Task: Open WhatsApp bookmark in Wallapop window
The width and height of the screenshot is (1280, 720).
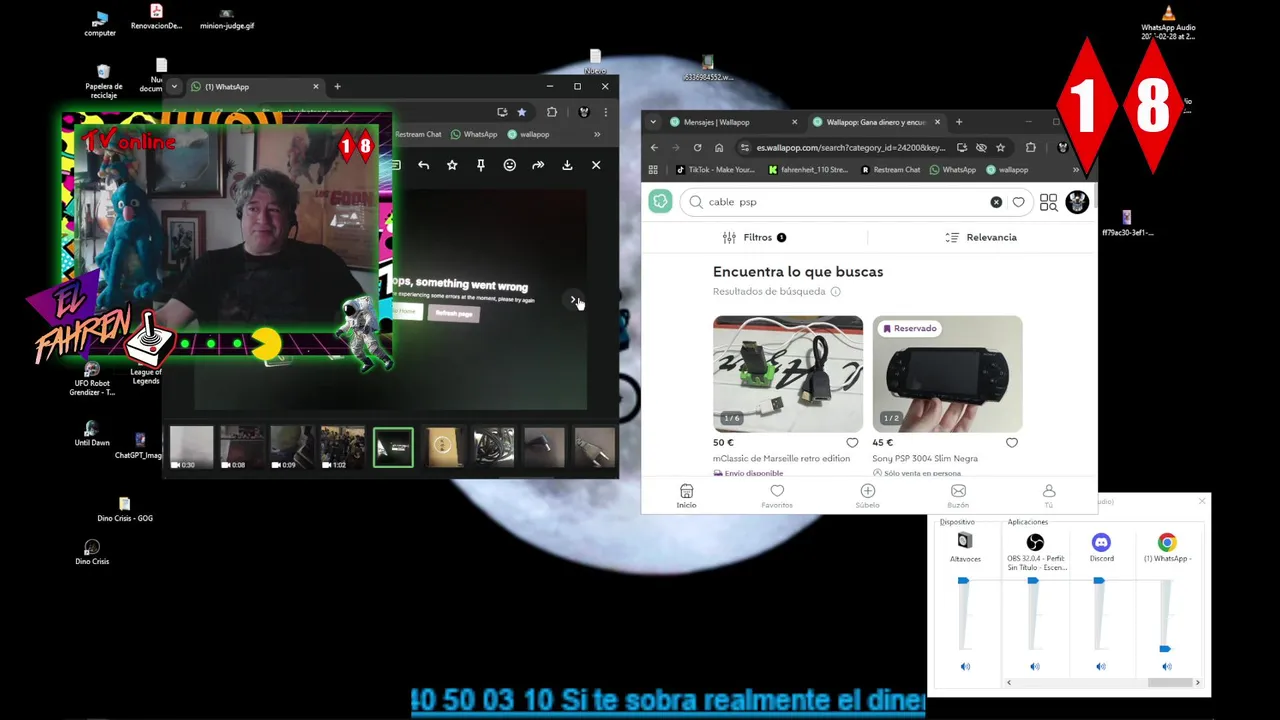Action: [952, 170]
